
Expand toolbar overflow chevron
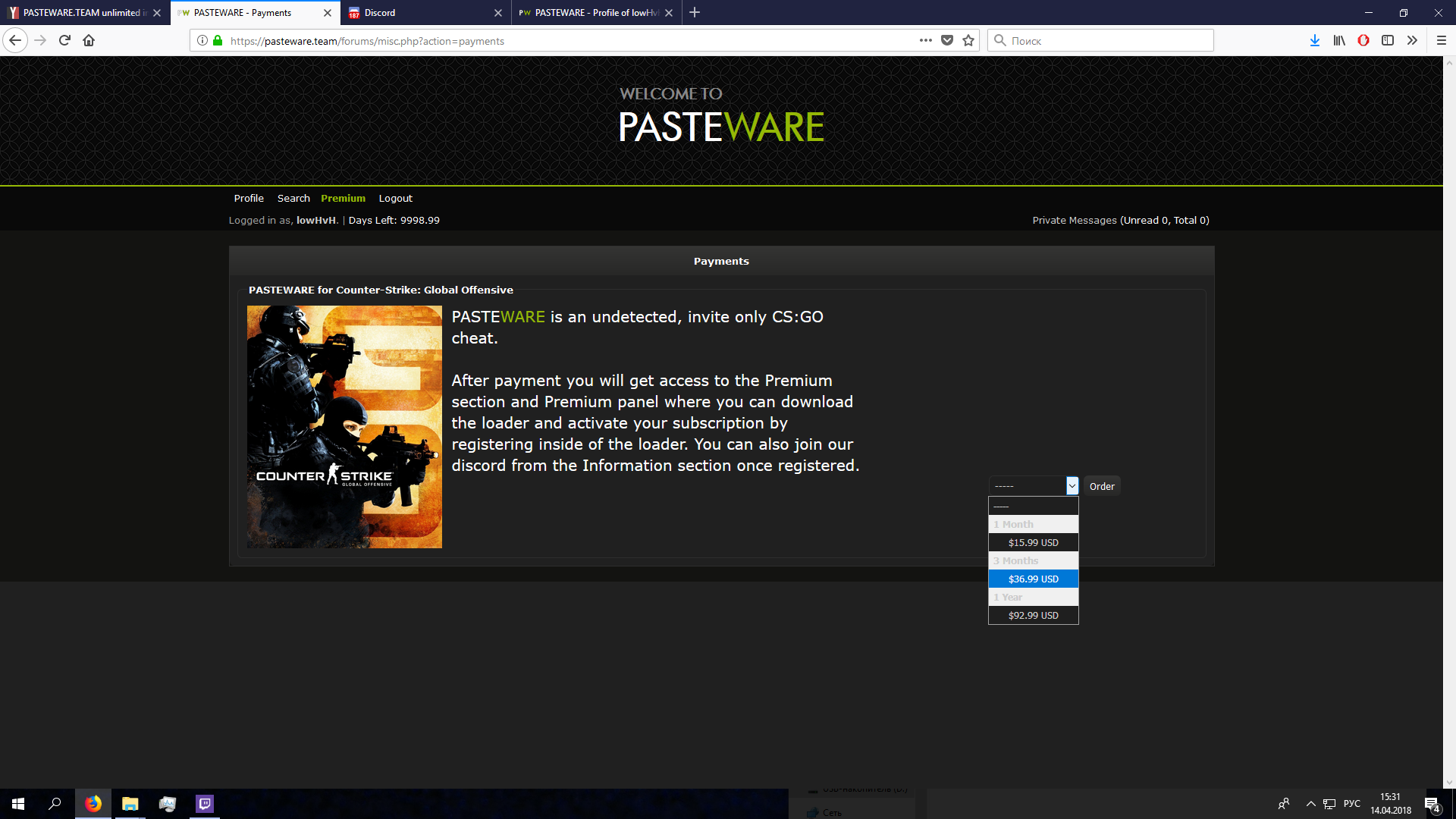pyautogui.click(x=1412, y=41)
